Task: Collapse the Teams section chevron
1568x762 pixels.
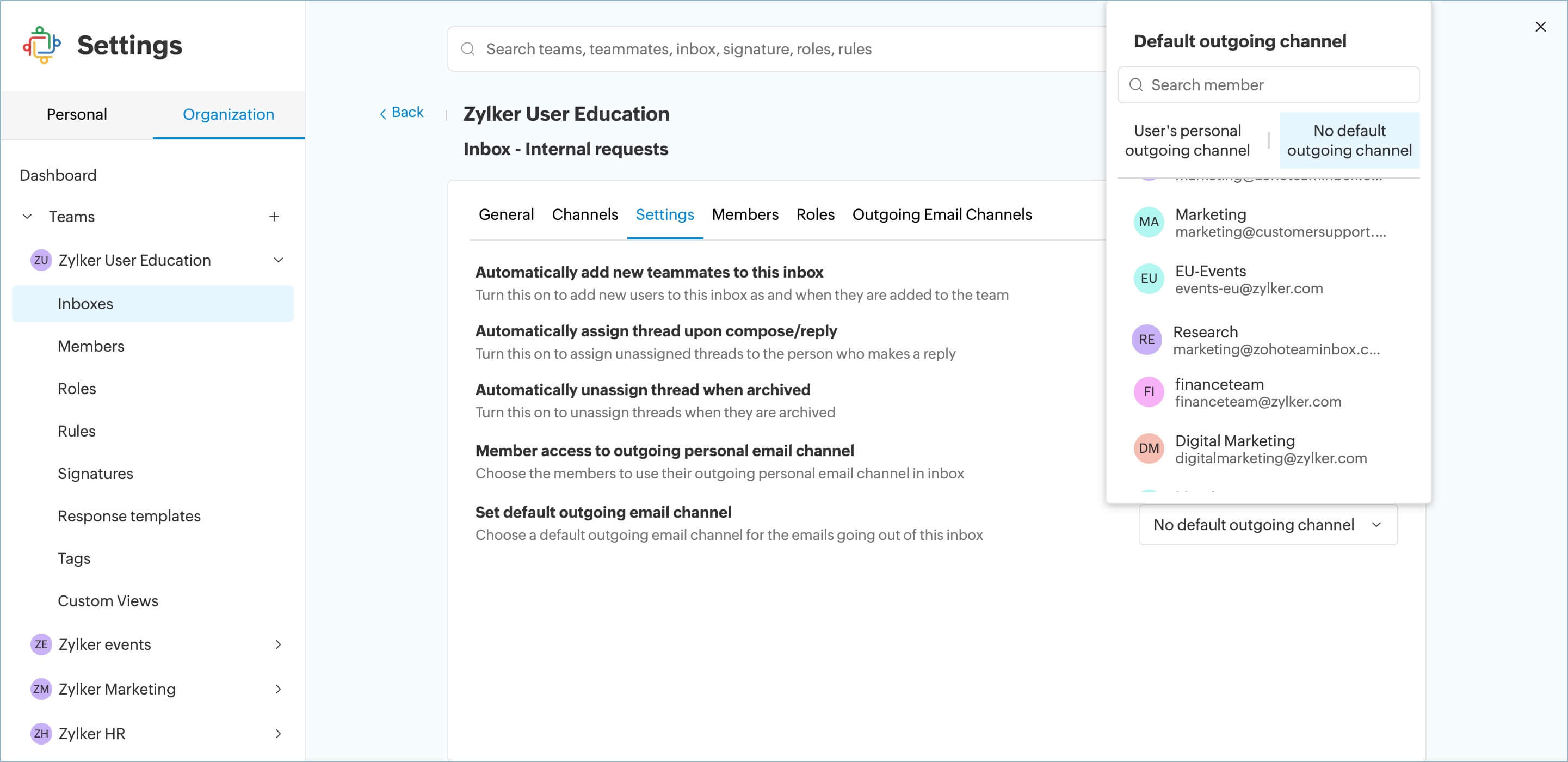Action: (27, 217)
